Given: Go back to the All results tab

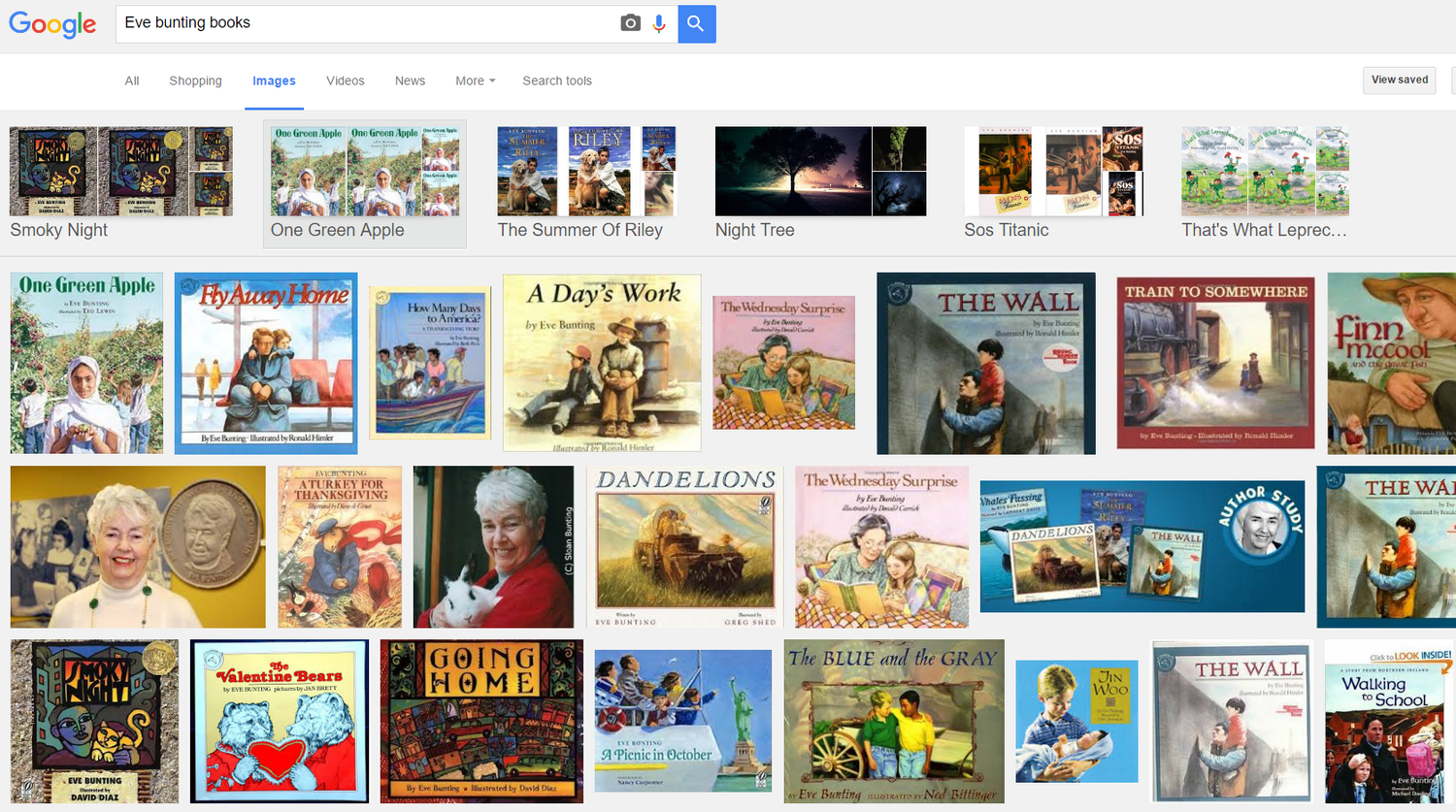Looking at the screenshot, I should pos(131,81).
